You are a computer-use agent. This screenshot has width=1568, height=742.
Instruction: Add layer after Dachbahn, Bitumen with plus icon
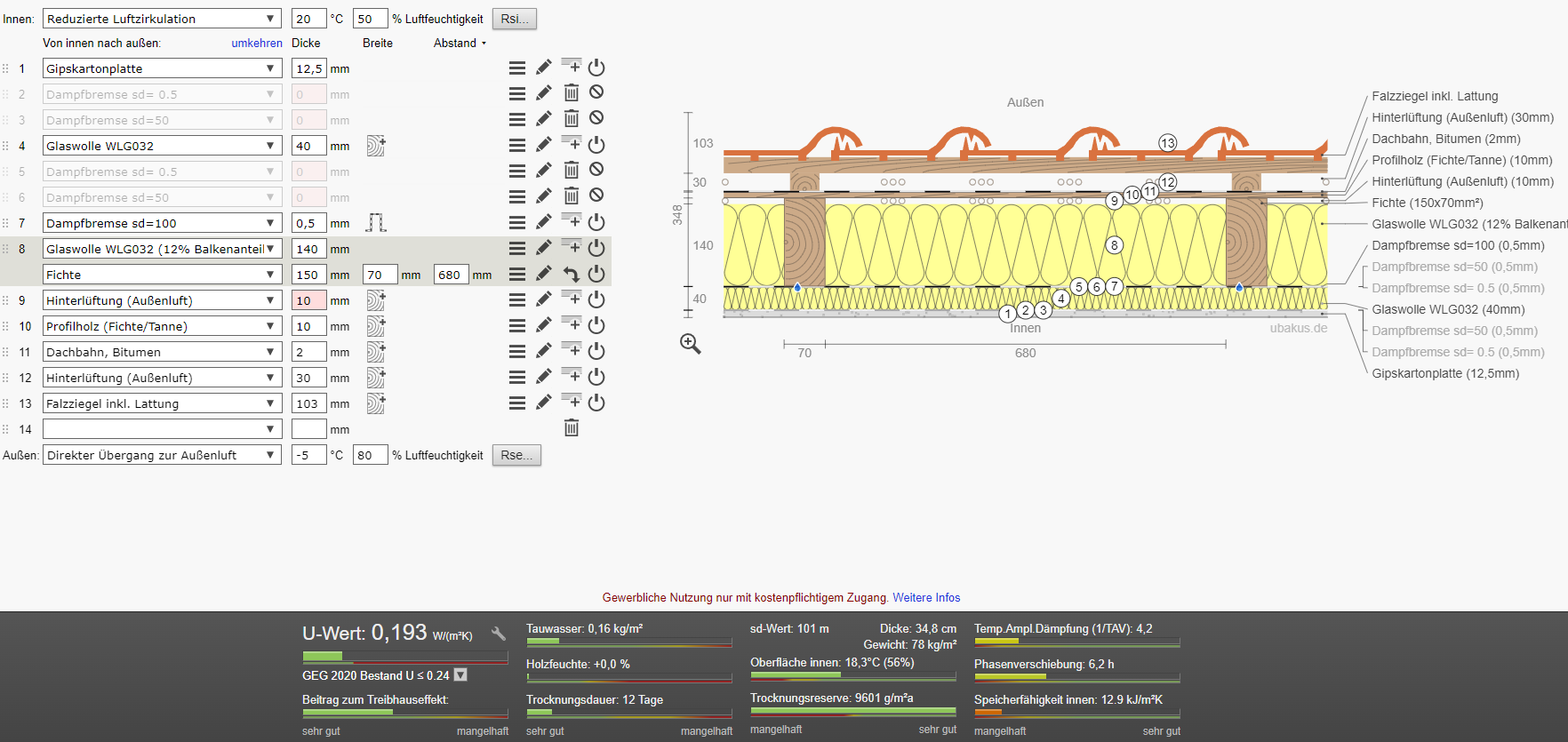coord(572,350)
